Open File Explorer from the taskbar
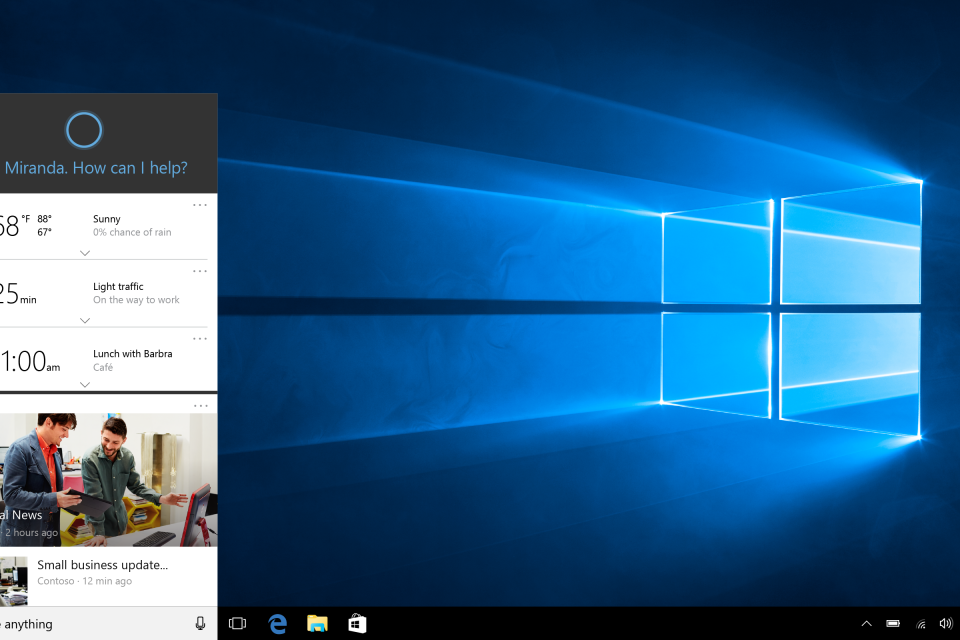The width and height of the screenshot is (960, 640). [317, 624]
